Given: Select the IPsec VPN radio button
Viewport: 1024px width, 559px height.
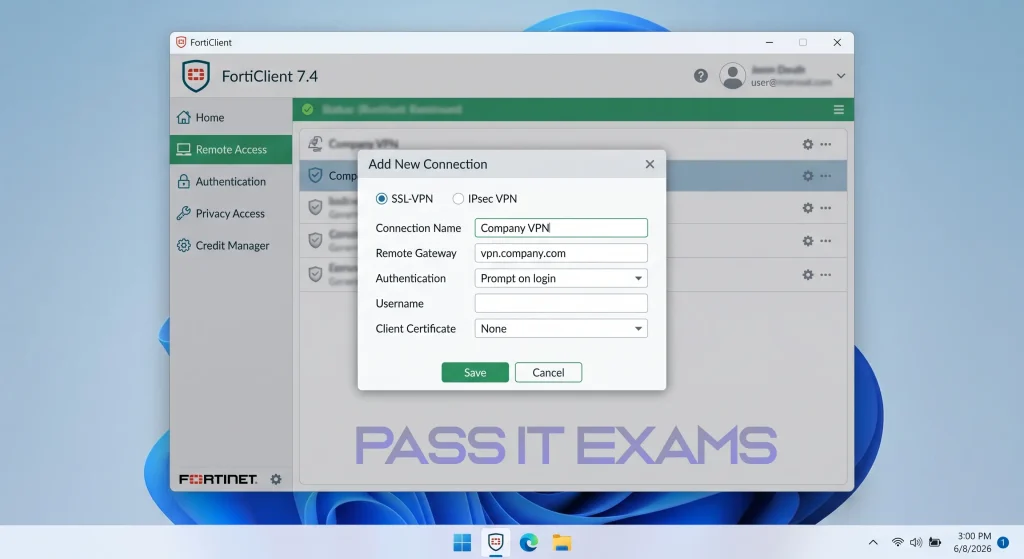Looking at the screenshot, I should pyautogui.click(x=458, y=199).
